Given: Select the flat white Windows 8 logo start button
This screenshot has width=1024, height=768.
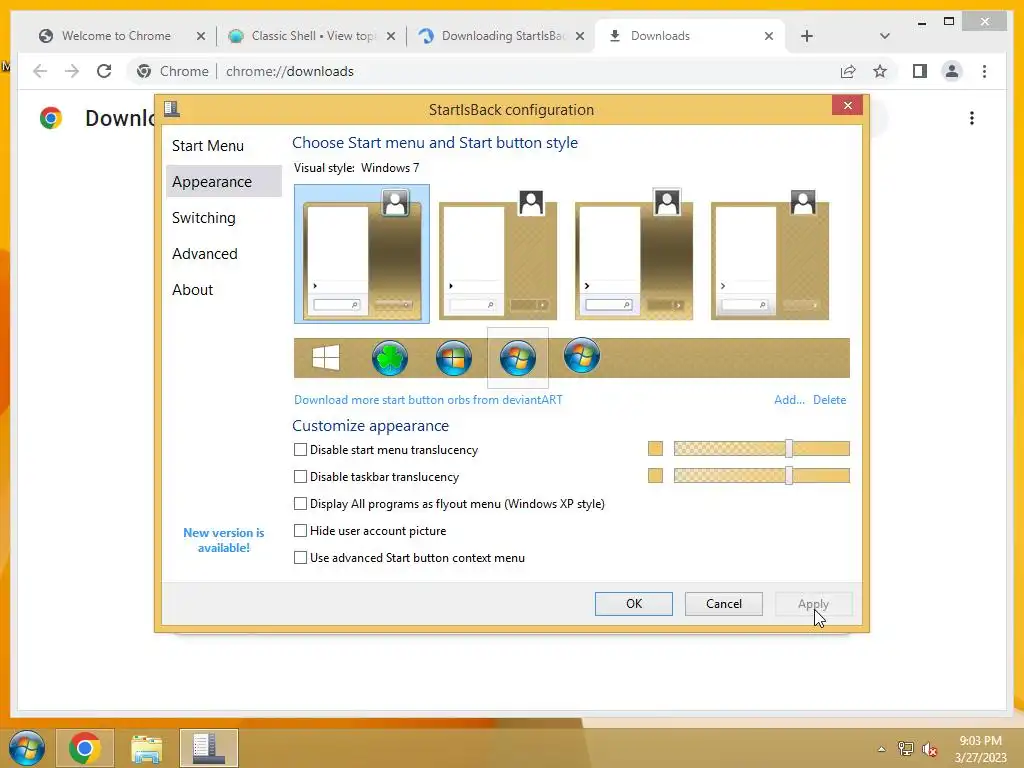Looking at the screenshot, I should coord(326,358).
